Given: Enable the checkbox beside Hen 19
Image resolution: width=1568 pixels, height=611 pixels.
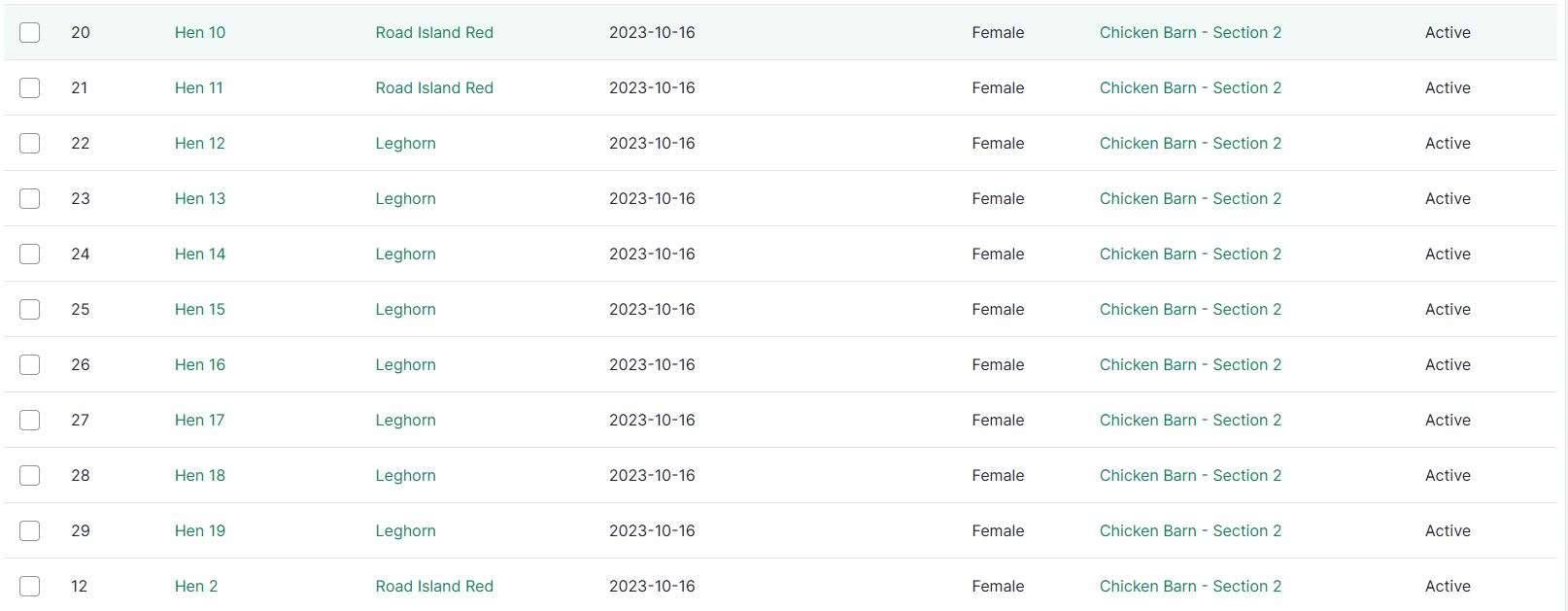Looking at the screenshot, I should click(30, 530).
